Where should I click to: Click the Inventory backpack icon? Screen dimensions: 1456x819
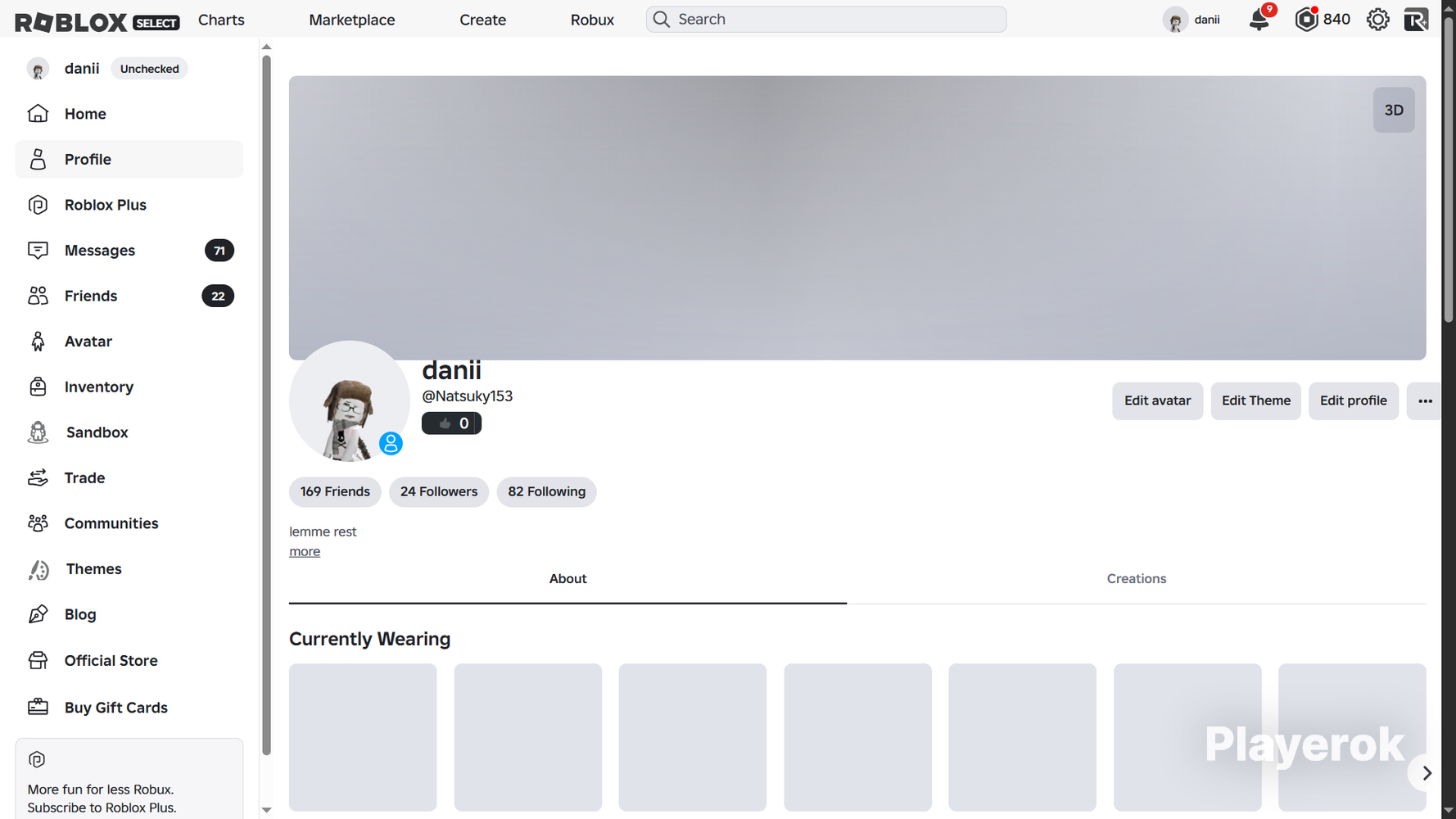[x=38, y=387]
